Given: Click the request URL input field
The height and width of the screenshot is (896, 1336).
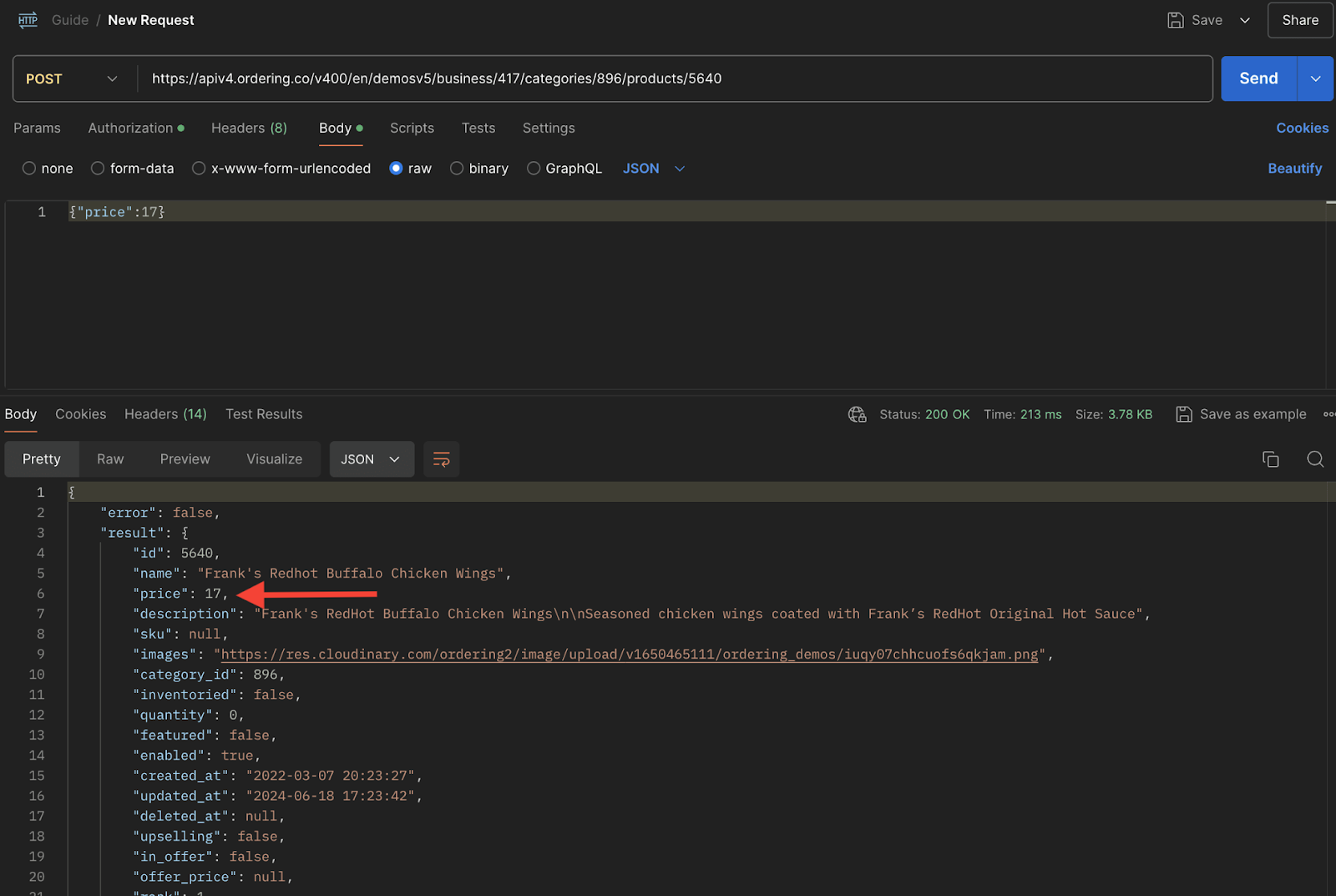Looking at the screenshot, I should [x=675, y=79].
